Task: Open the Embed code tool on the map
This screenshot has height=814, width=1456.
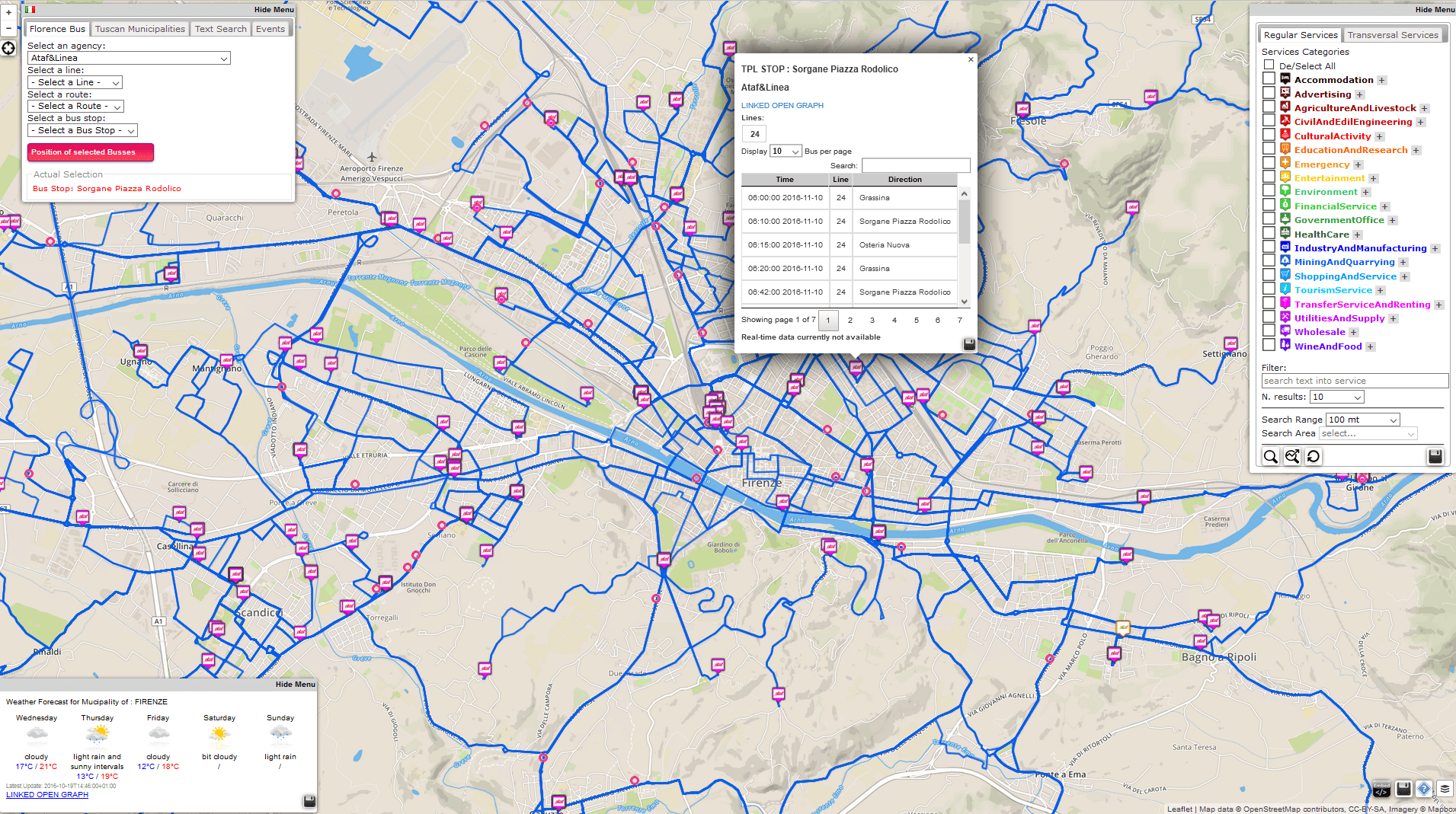Action: click(x=1381, y=790)
